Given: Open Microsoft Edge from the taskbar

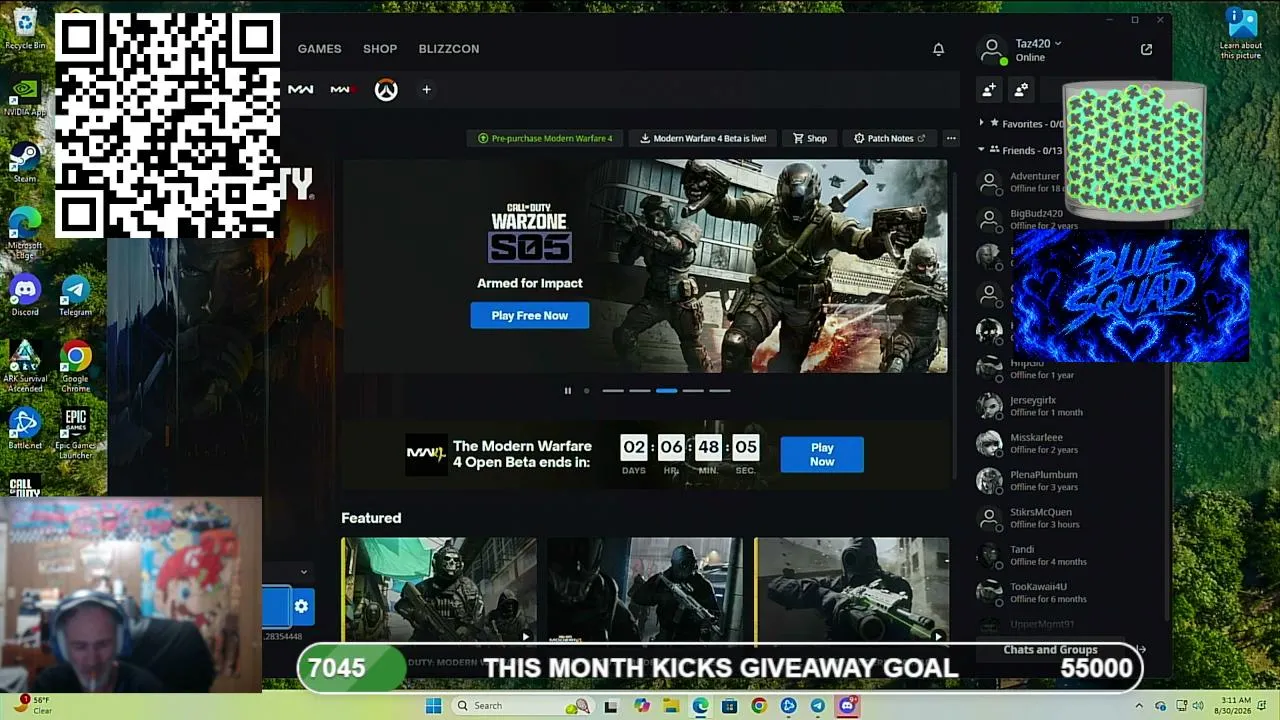Looking at the screenshot, I should [x=700, y=706].
